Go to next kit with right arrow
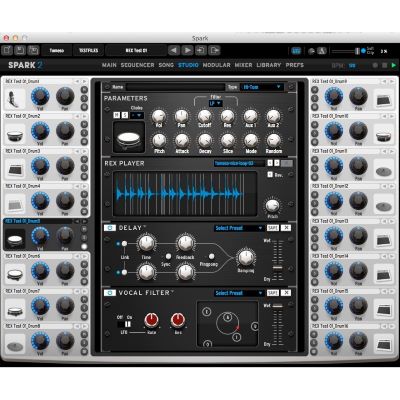400x400 pixels. tap(187, 50)
